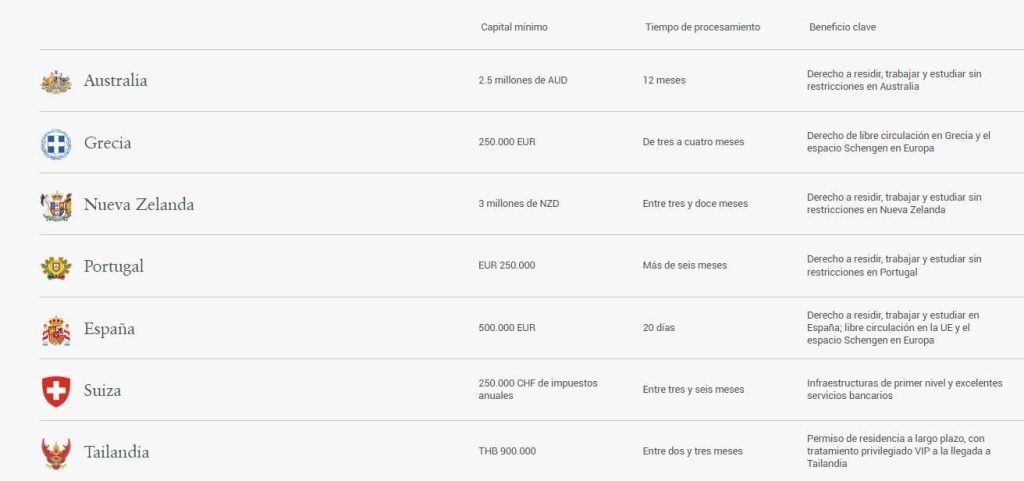Image resolution: width=1024 pixels, height=481 pixels.
Task: Click the Portugal coat of arms icon
Action: 56,268
